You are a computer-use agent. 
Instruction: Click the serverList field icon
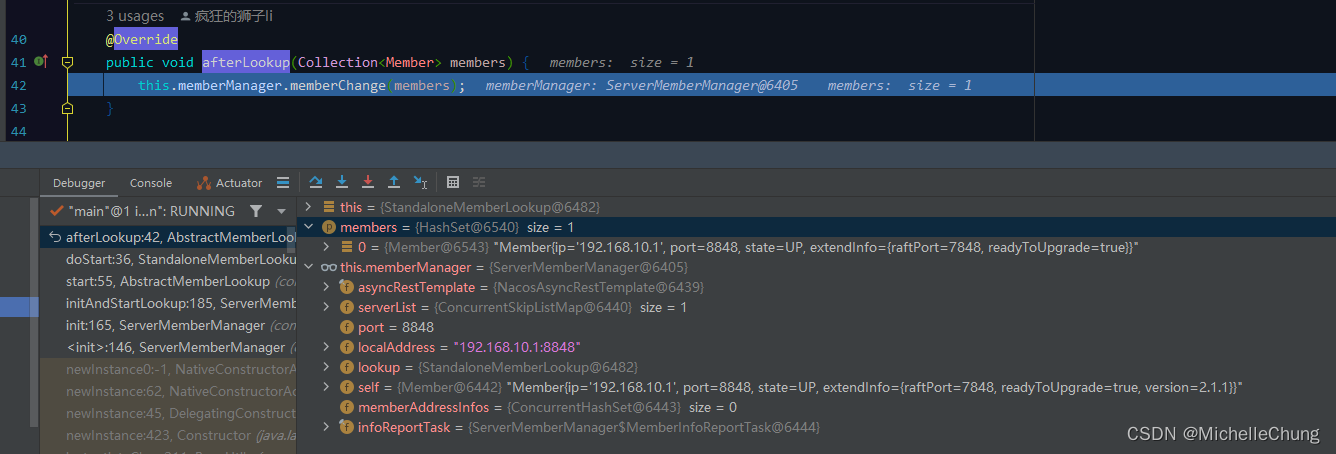346,307
